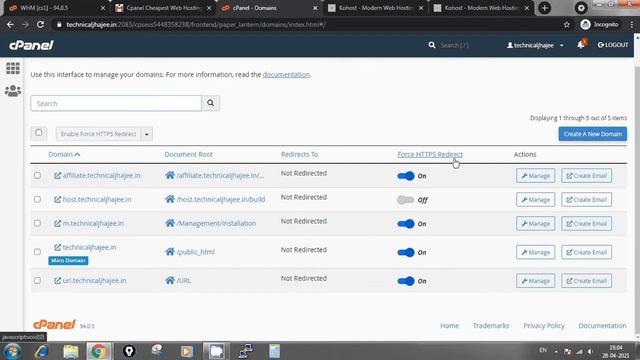
Task: Launch Internet Explorer from taskbar
Action: pos(42,351)
